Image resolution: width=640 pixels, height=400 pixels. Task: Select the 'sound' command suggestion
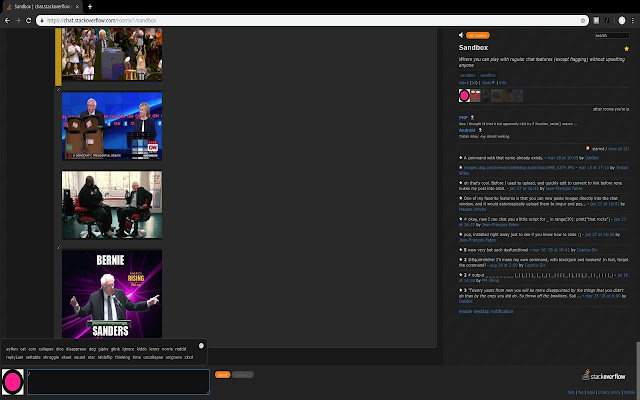80,358
